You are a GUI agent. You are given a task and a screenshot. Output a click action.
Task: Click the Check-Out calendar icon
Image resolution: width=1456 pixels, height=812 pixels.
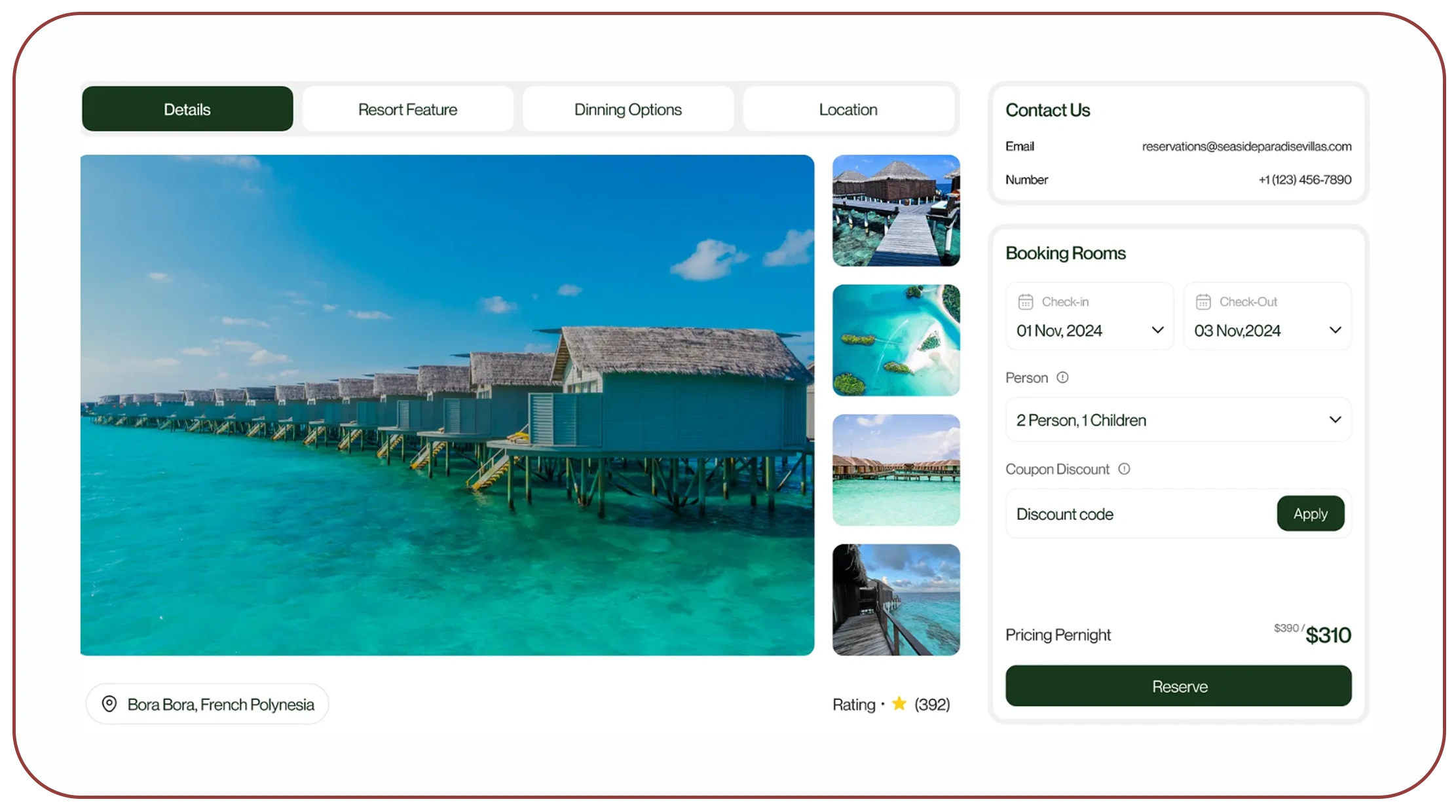pos(1203,302)
